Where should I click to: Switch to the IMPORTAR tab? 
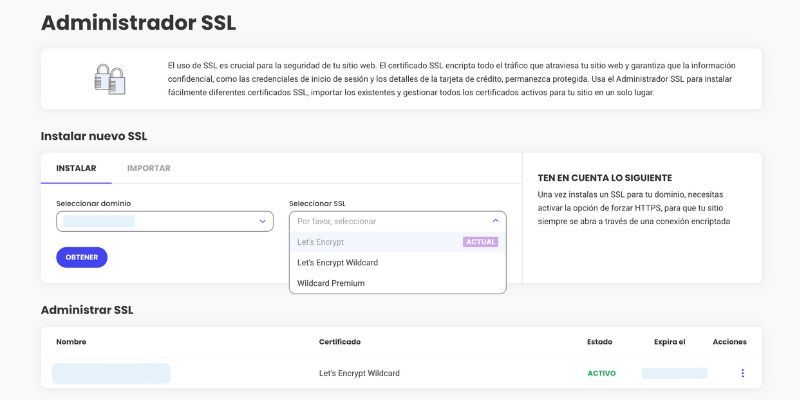(148, 168)
